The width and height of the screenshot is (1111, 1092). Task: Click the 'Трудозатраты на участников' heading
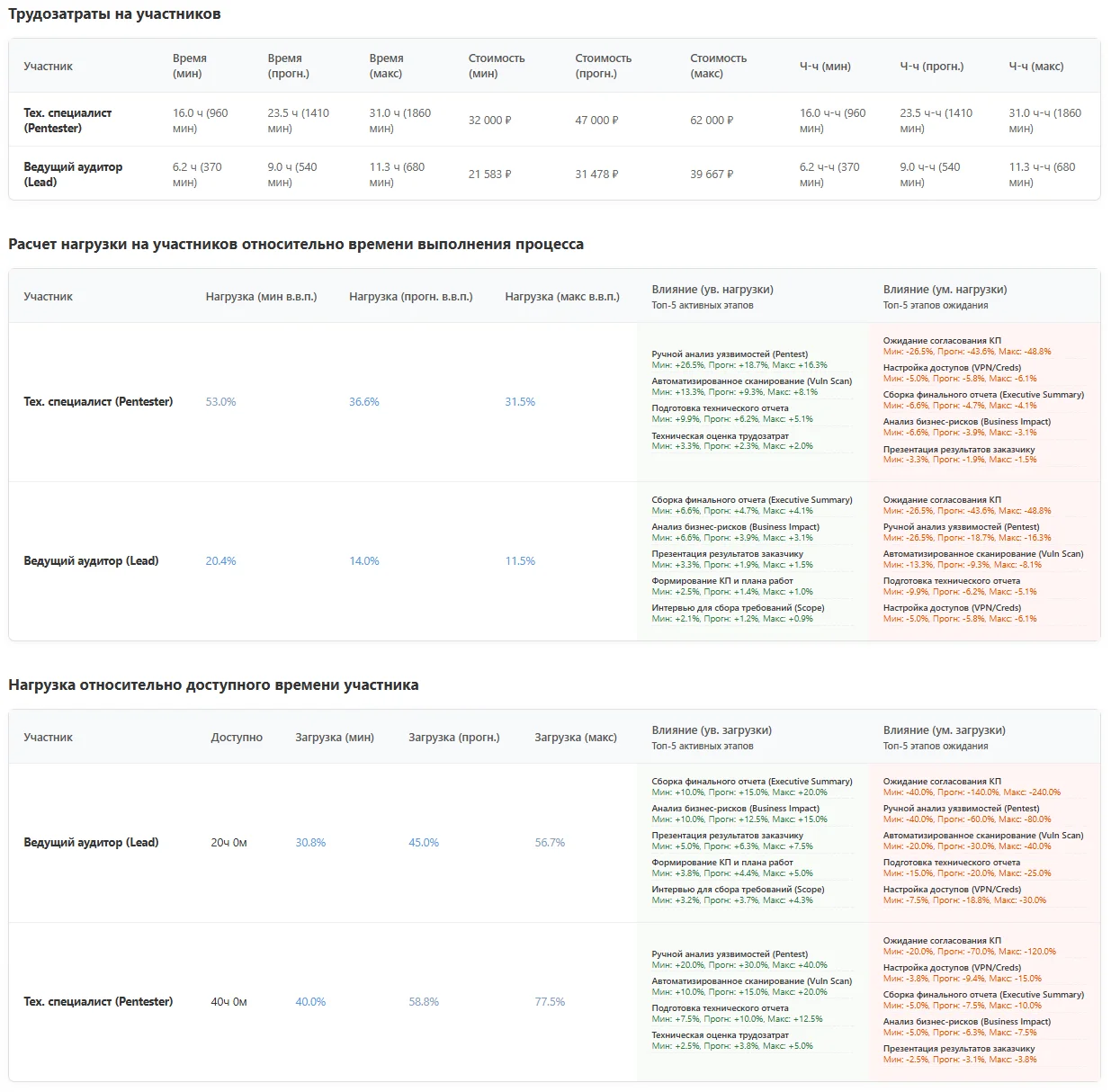pyautogui.click(x=114, y=14)
